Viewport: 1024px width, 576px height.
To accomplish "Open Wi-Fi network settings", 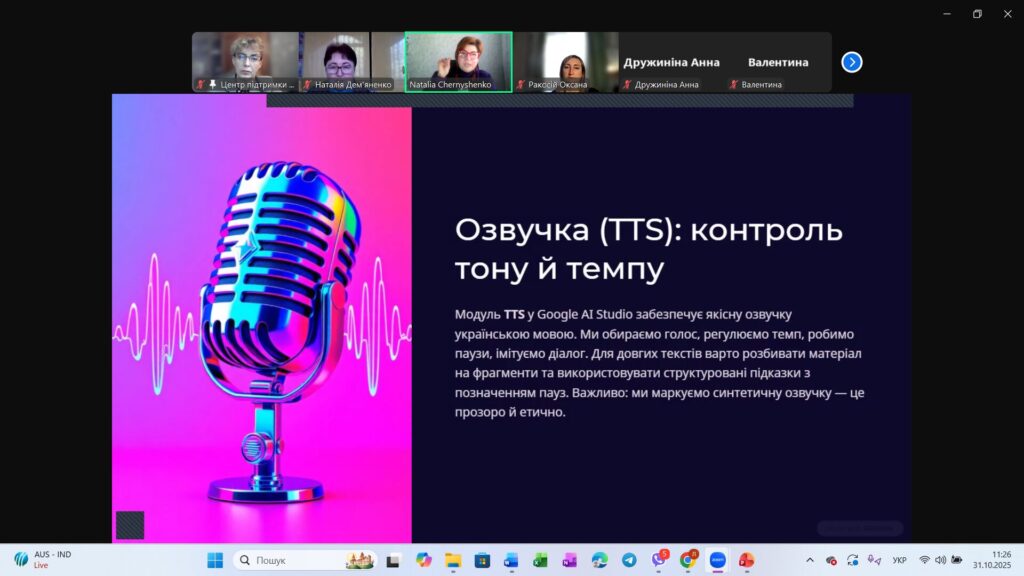I will click(924, 560).
